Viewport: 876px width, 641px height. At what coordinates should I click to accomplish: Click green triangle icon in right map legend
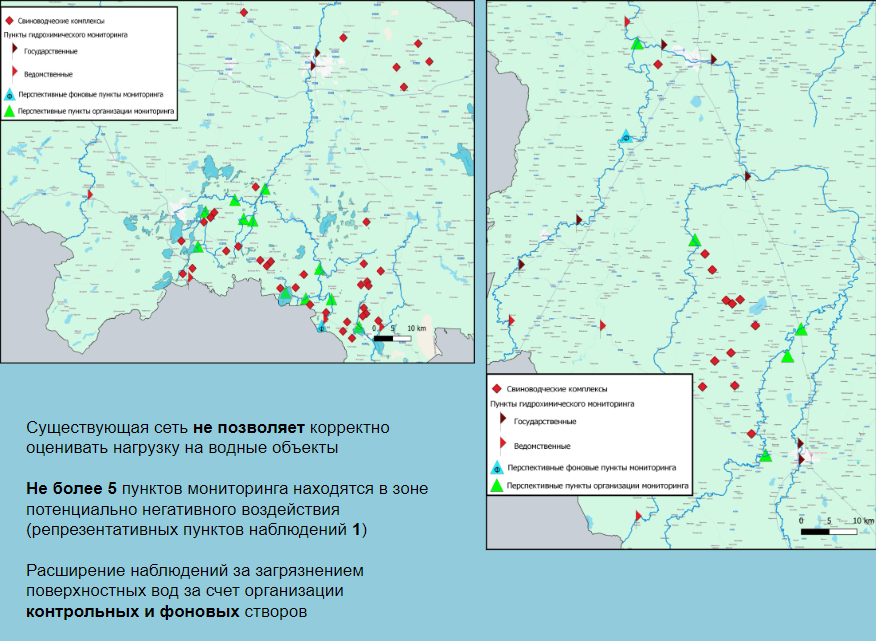click(497, 486)
